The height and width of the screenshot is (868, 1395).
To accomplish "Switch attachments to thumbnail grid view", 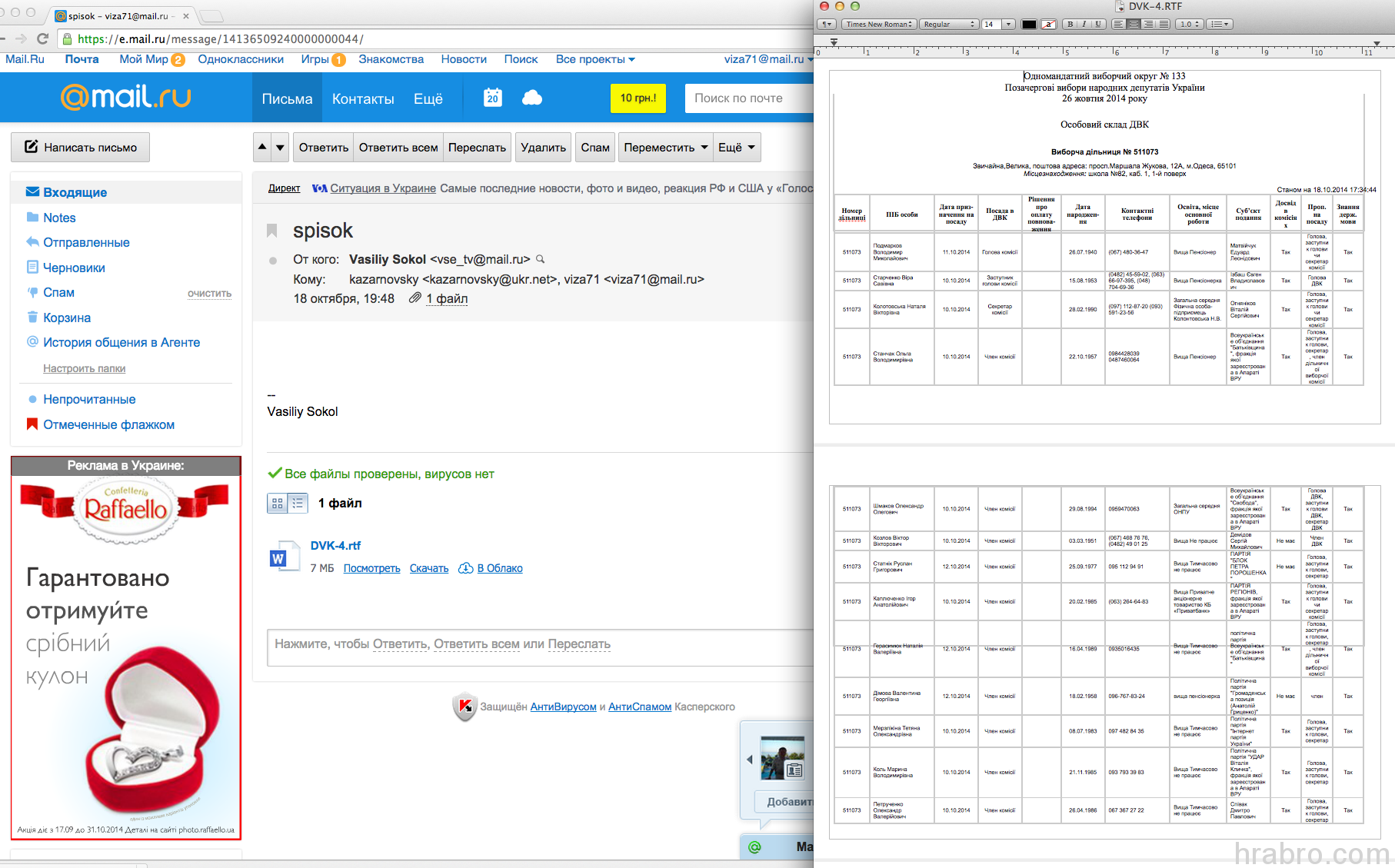I will coord(278,504).
